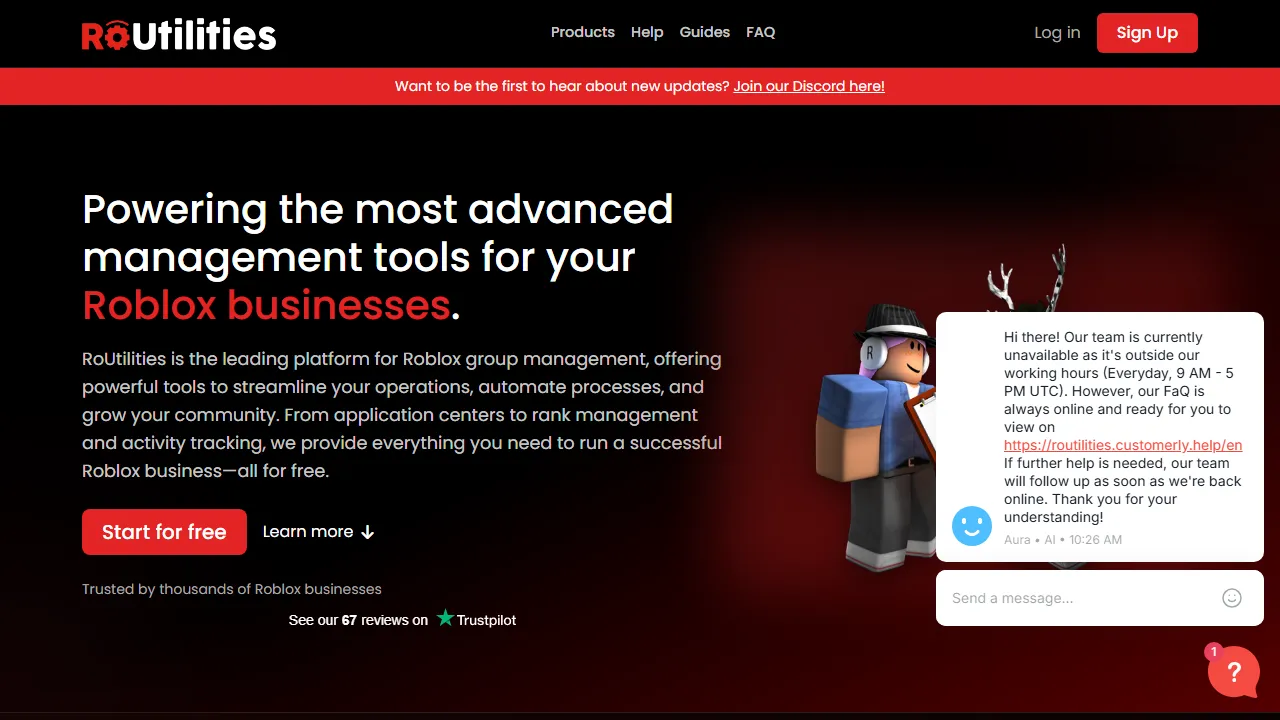Image resolution: width=1280 pixels, height=720 pixels.
Task: Click the Trustpilot star icon
Action: 445,619
